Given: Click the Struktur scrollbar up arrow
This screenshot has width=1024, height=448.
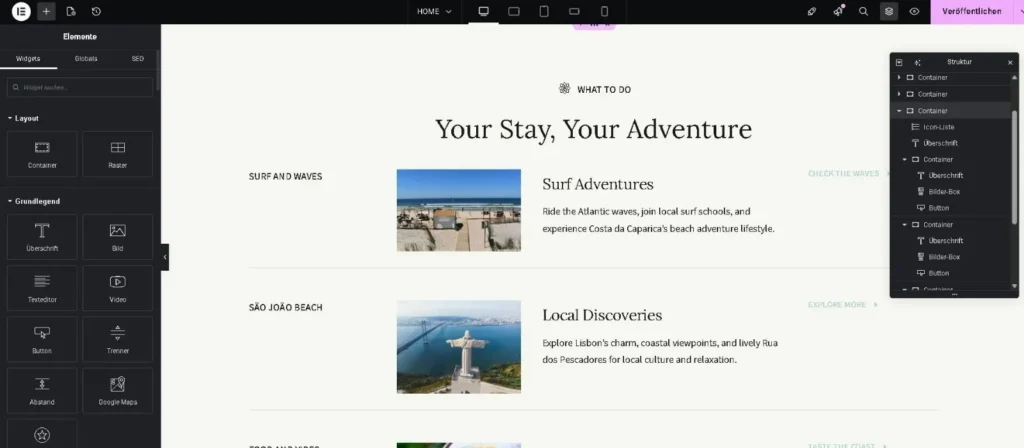Looking at the screenshot, I should click(x=1014, y=76).
